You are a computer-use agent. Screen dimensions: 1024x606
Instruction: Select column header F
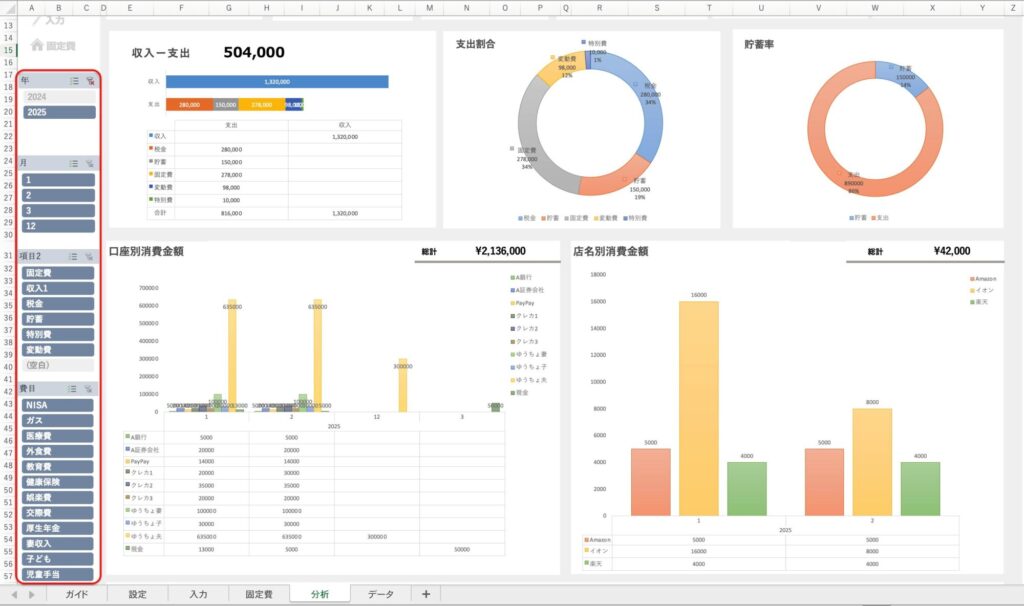coord(181,8)
